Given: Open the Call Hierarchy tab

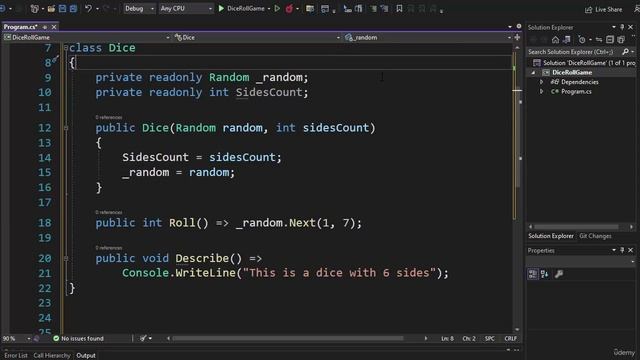Looking at the screenshot, I should pyautogui.click(x=52, y=356).
